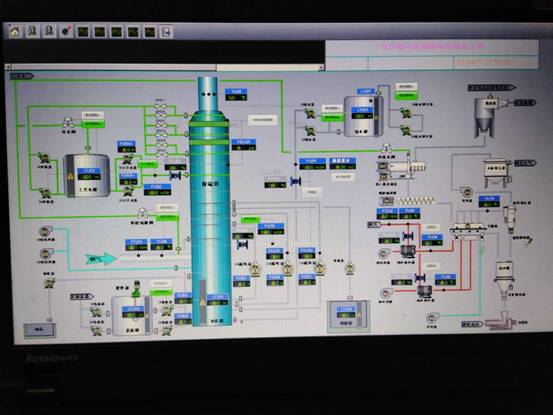Click the cyan flue gas inlet arrow
Screen dimensions: 553x415
coord(101,259)
